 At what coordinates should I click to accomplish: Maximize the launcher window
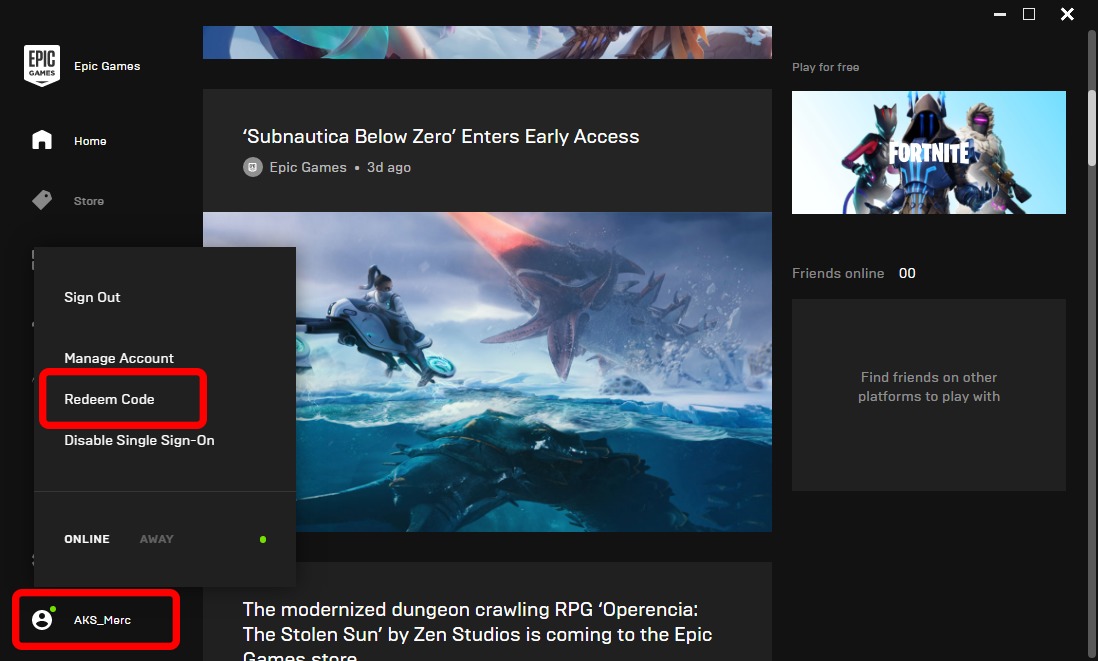[1029, 14]
